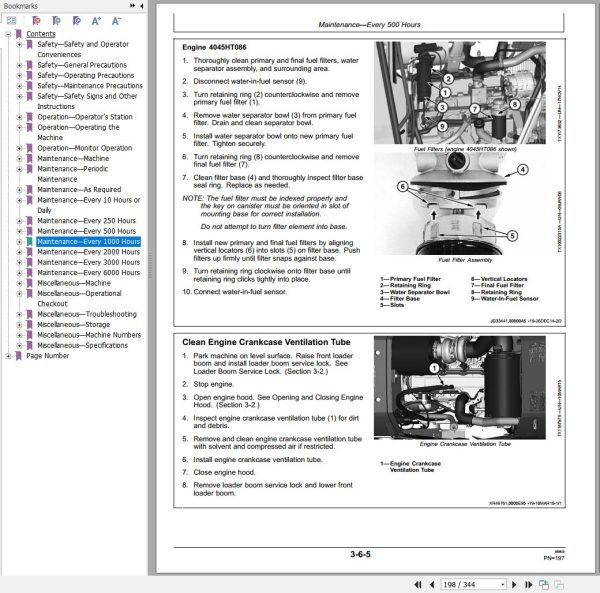Viewport: 600px width, 593px height.
Task: Select Maintenance—Every 1000 Hours bookmark
Action: [x=88, y=242]
